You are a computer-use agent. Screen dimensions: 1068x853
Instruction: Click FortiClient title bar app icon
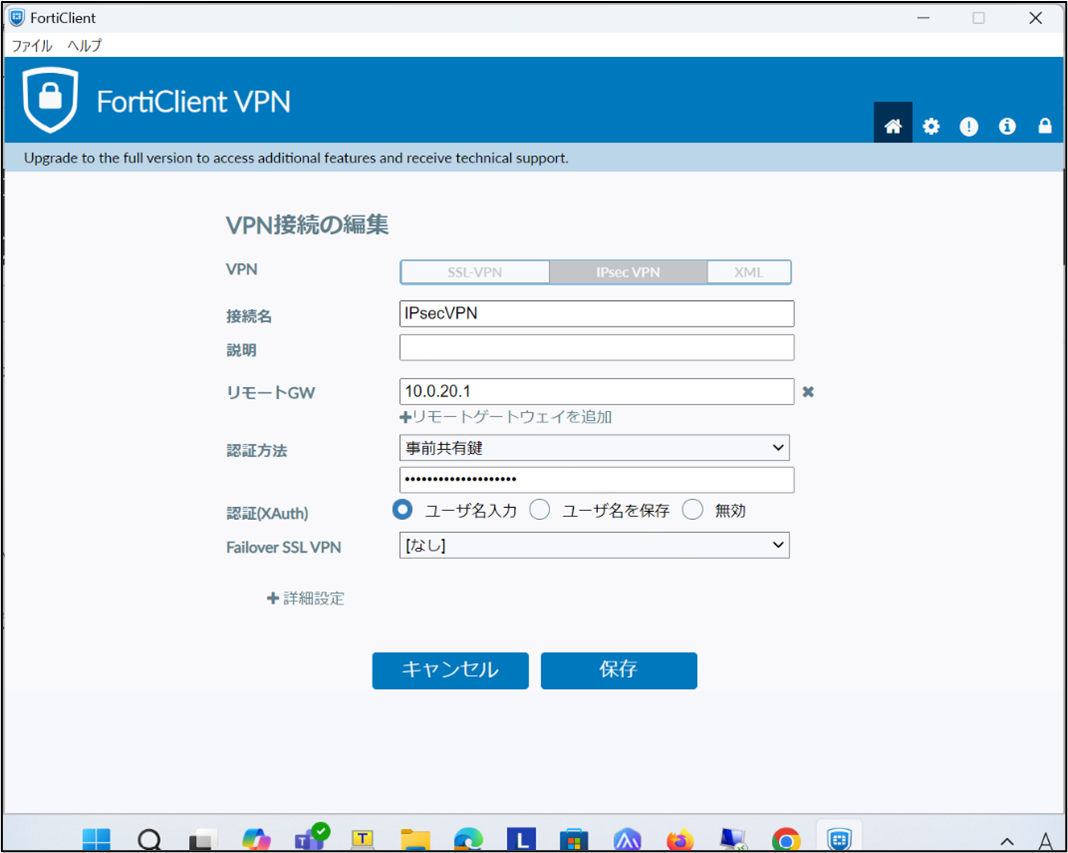[x=16, y=18]
